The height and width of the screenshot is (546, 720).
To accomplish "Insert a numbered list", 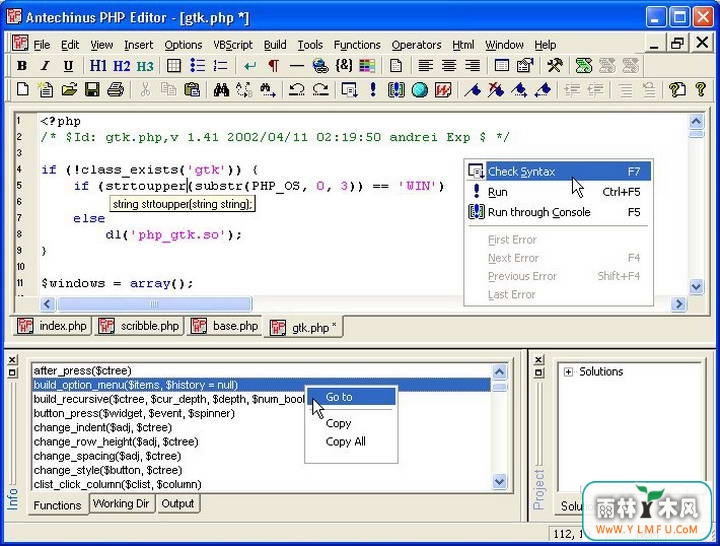I will 220,66.
